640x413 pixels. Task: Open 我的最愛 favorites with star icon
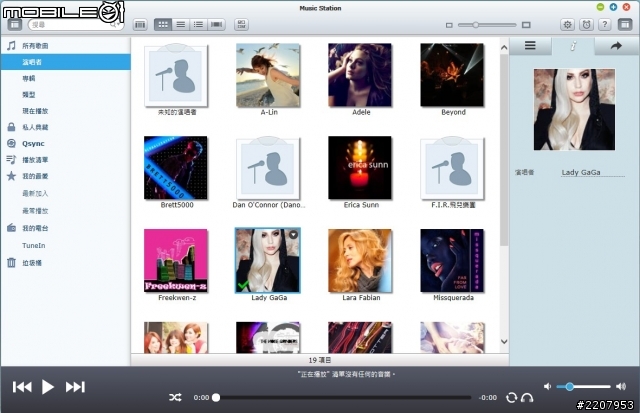(x=65, y=176)
